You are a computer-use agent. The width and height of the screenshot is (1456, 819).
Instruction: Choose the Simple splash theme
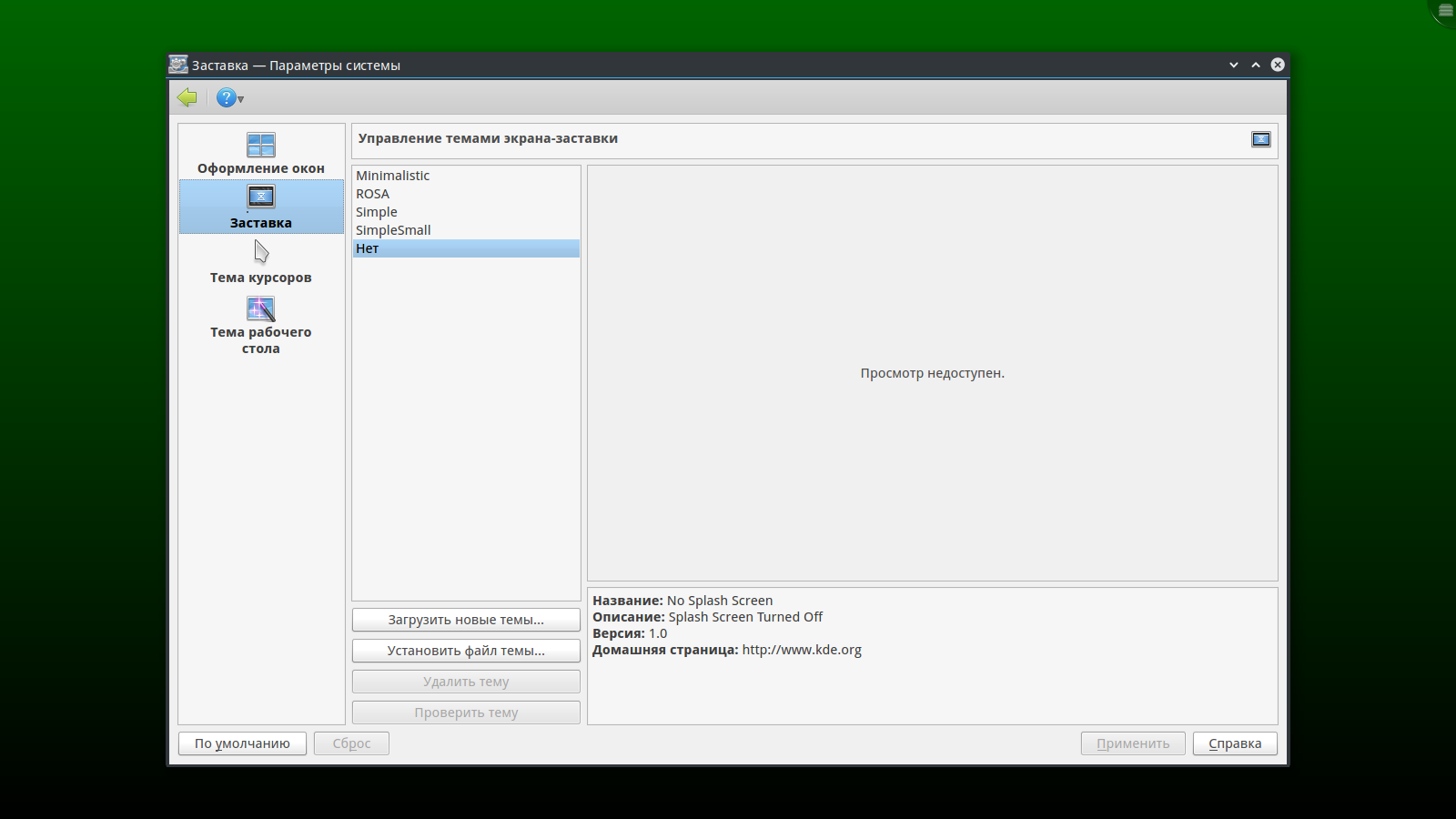(x=466, y=212)
